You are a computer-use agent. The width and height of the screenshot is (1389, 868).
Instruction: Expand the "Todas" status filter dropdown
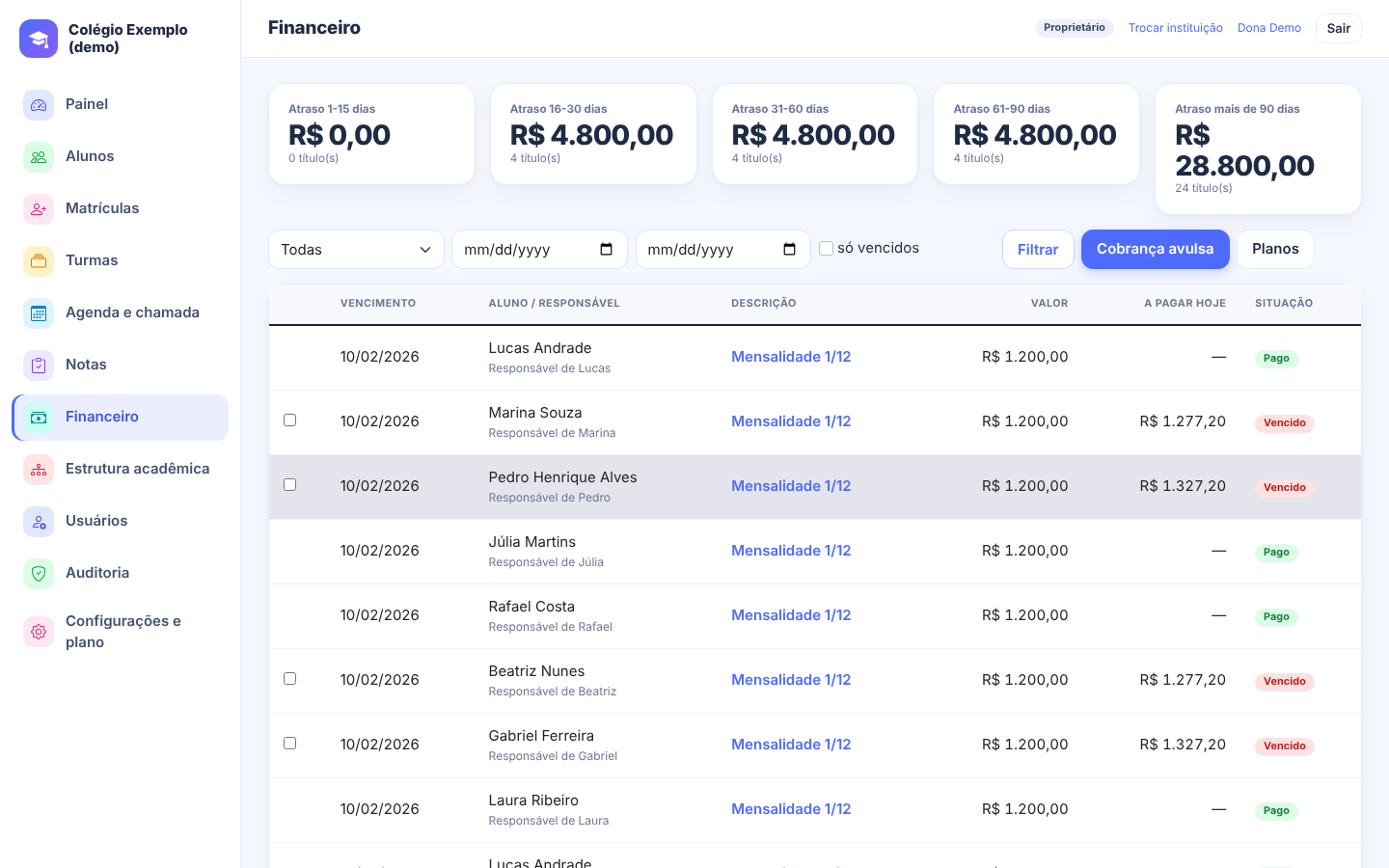tap(356, 249)
